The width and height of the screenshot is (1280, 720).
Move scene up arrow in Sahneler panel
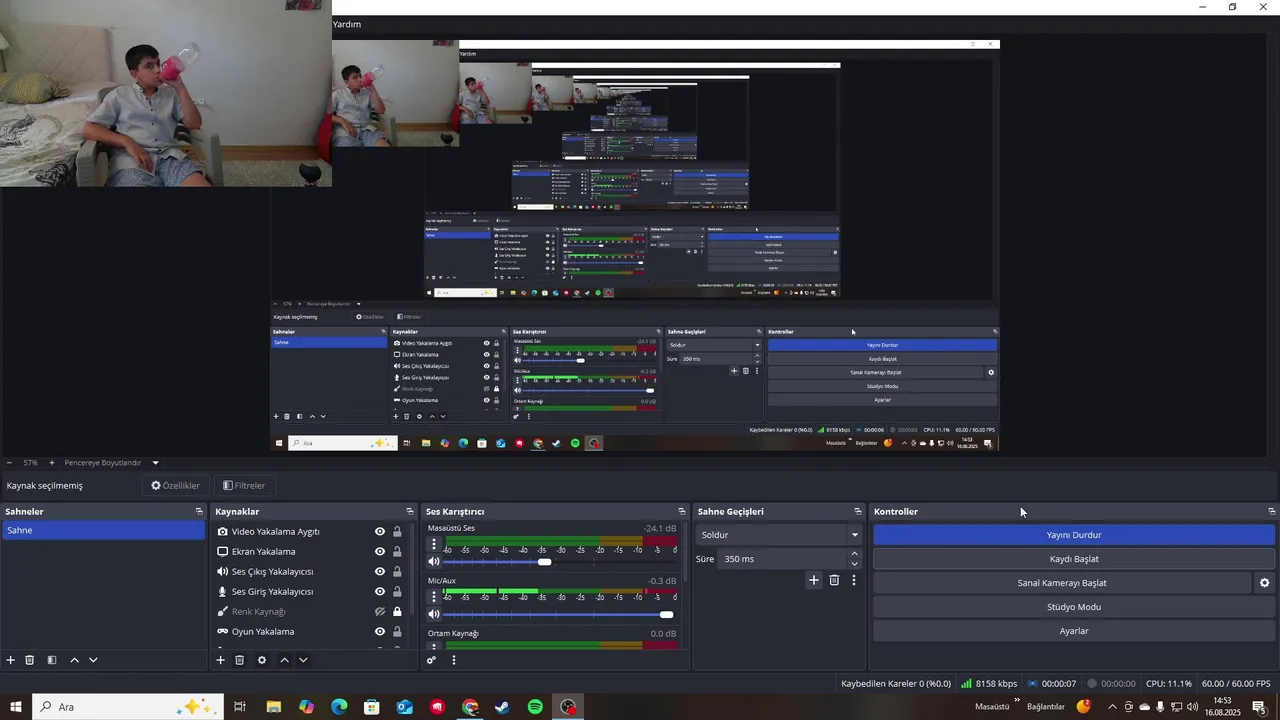point(74,660)
